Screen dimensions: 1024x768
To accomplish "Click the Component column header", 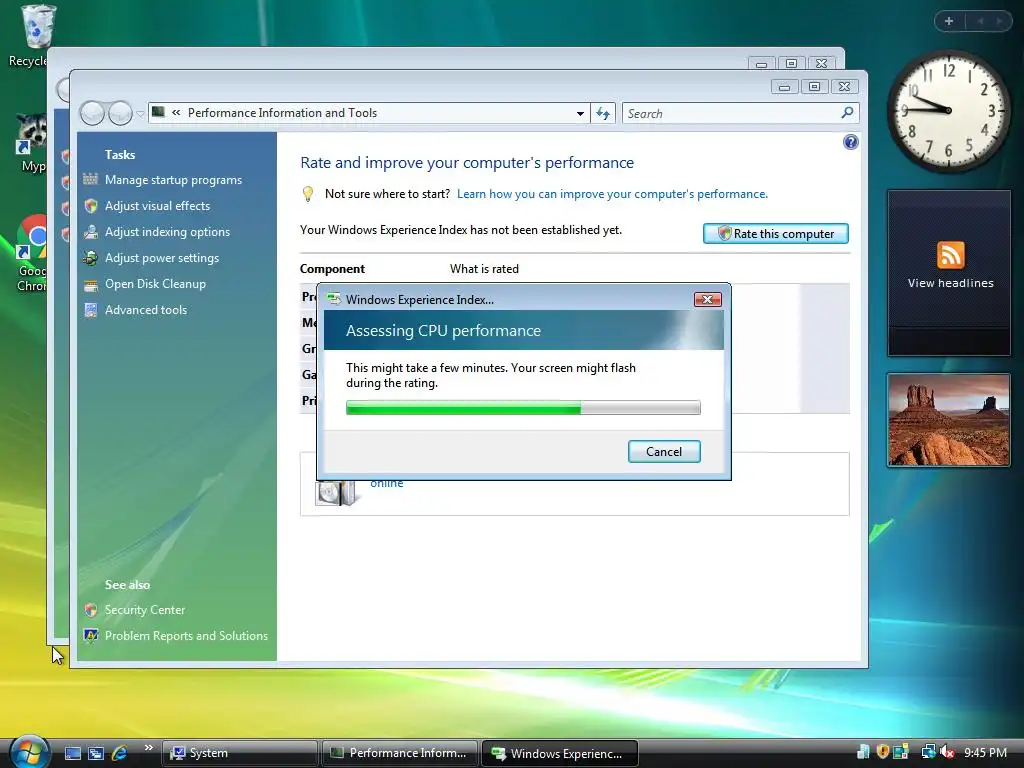I will tap(332, 269).
